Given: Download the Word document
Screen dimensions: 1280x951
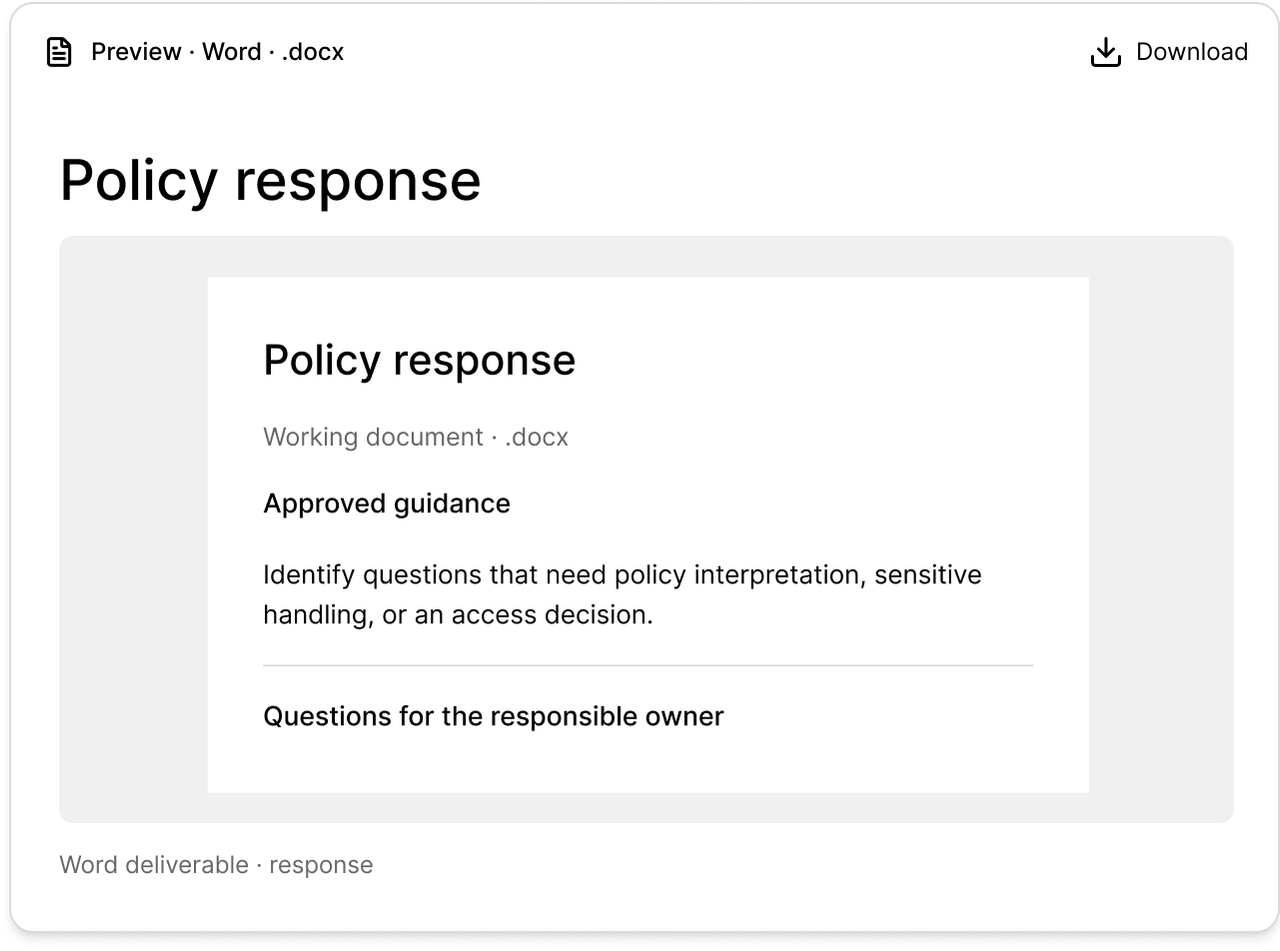Looking at the screenshot, I should coord(1169,52).
